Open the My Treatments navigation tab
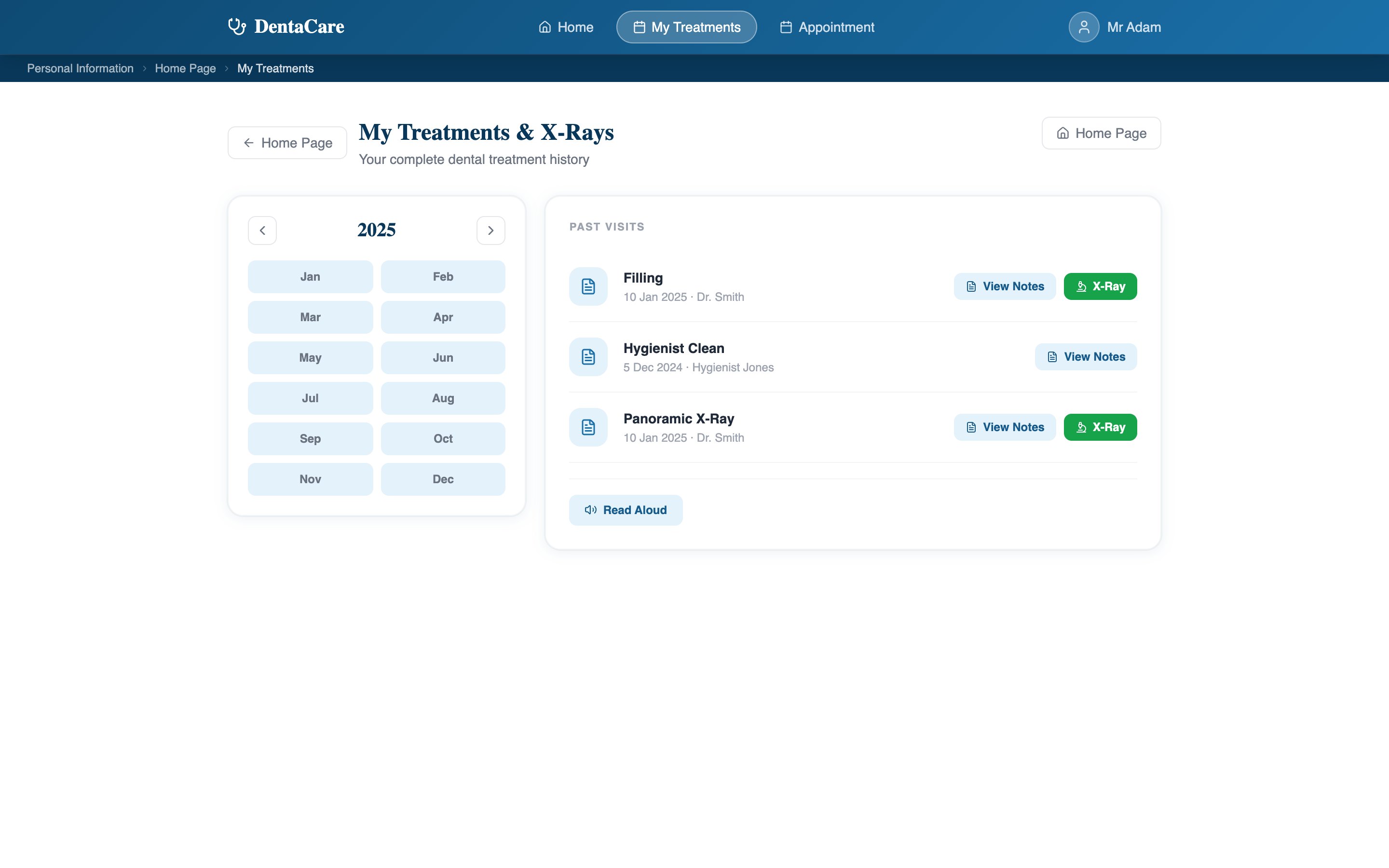1389x868 pixels. (x=686, y=27)
